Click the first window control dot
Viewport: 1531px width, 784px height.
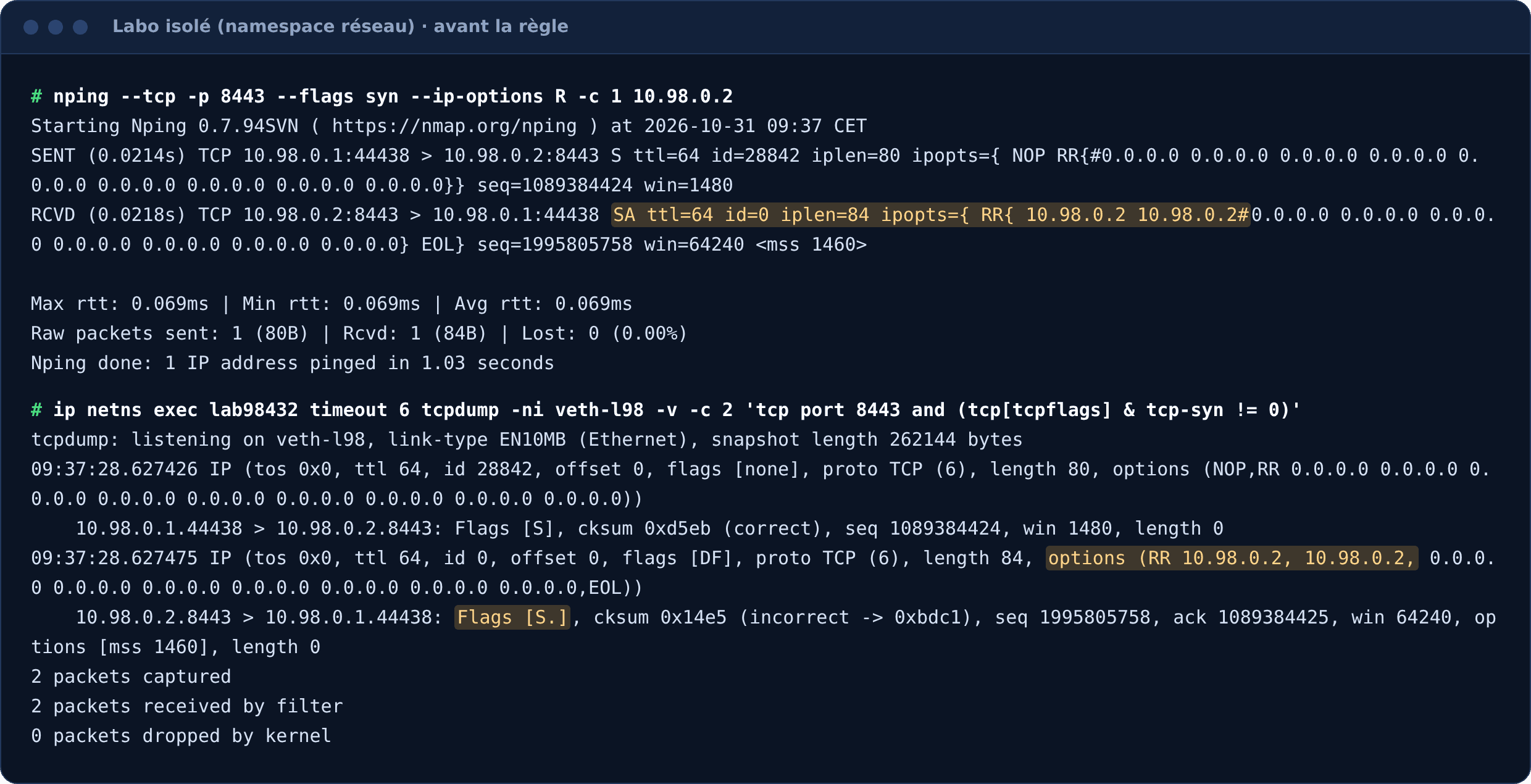(31, 27)
